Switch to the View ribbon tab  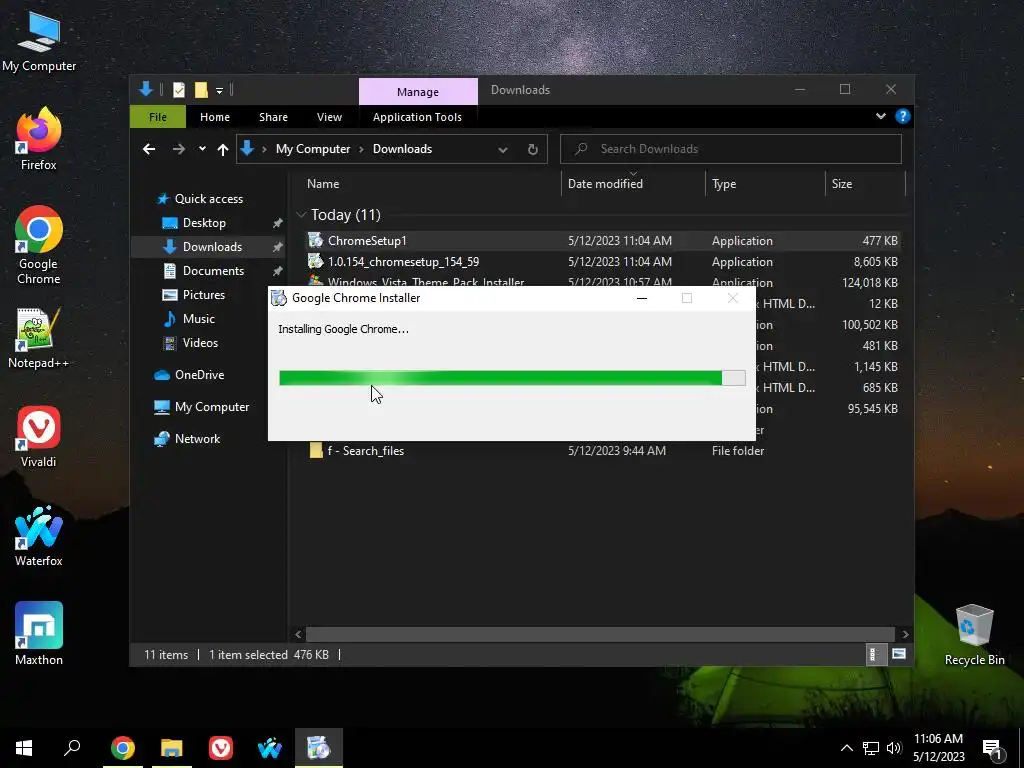[329, 117]
